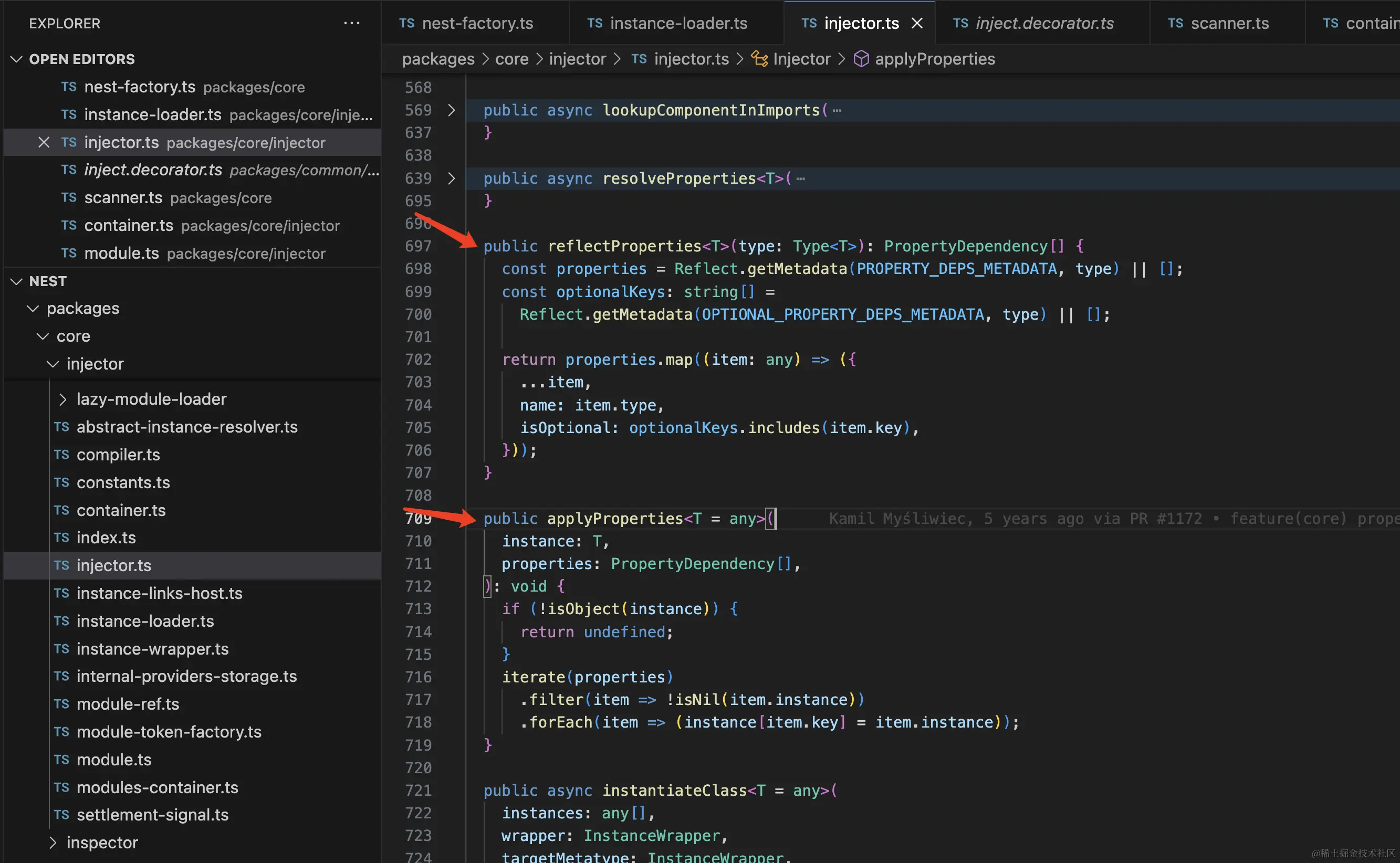Open instance-loader.ts in the injector folder tree
The width and height of the screenshot is (1400, 863).
coord(192,621)
